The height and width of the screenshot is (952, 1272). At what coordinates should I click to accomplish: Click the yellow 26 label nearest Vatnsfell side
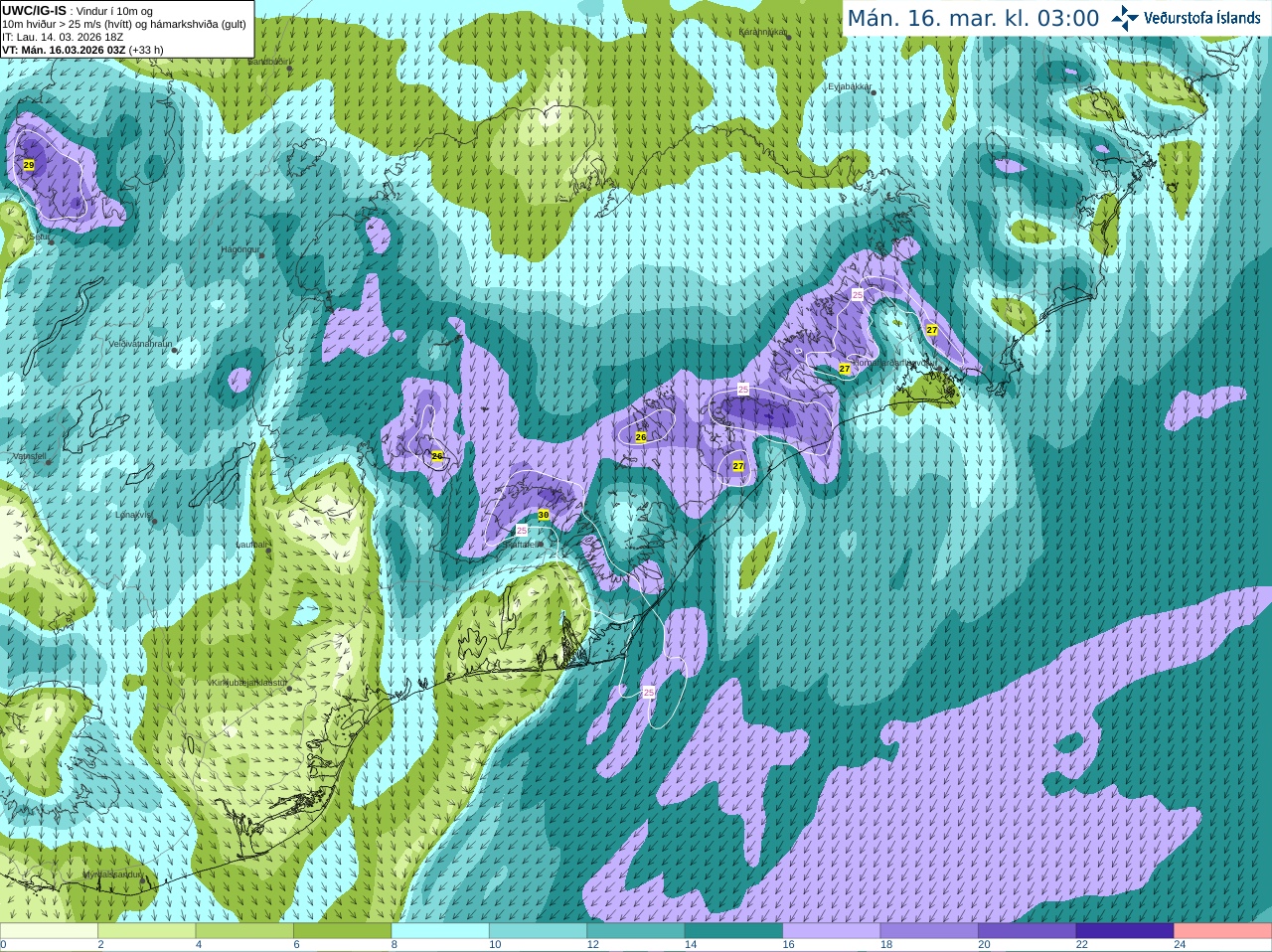point(437,456)
